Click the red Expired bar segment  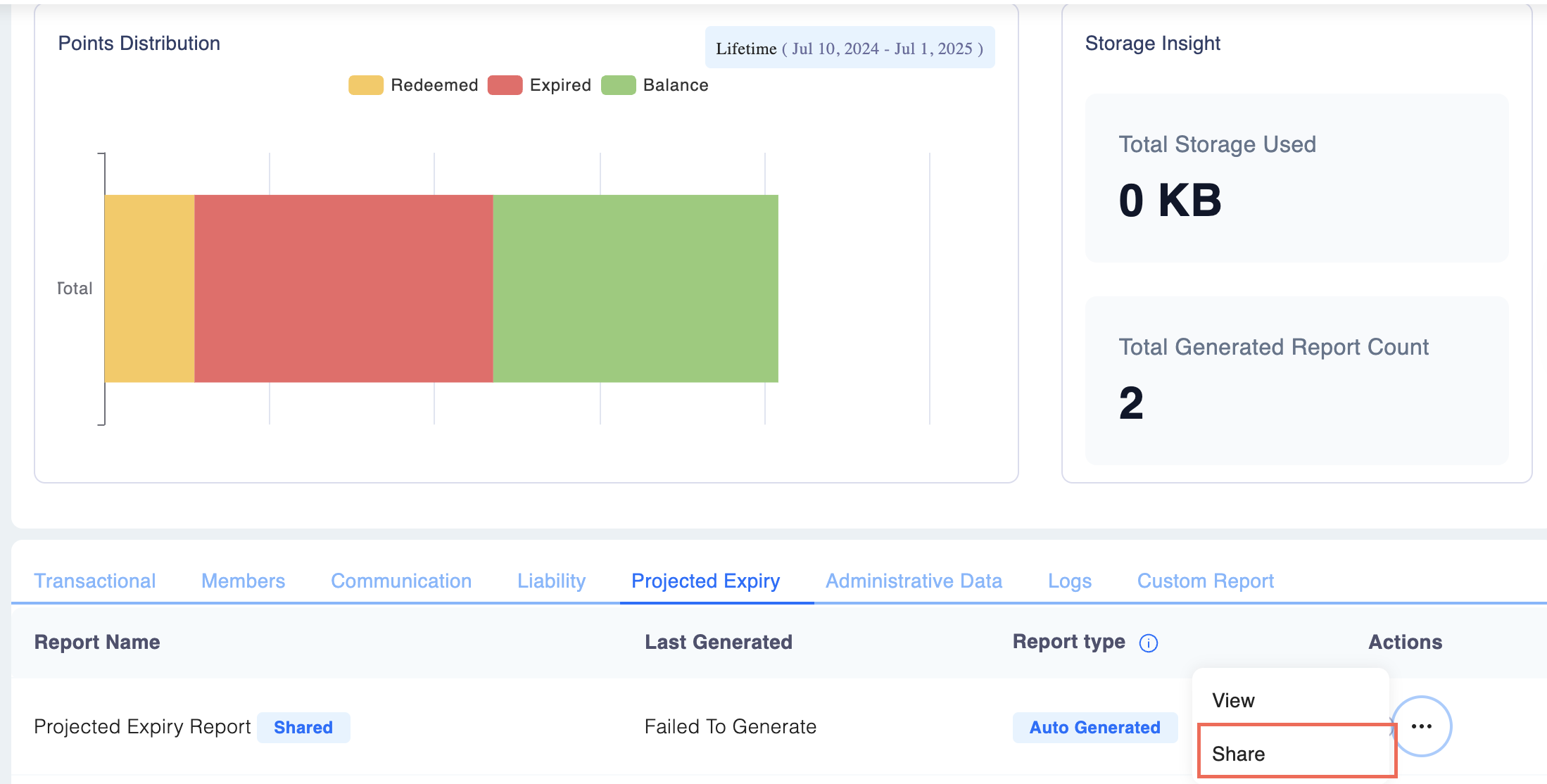pos(343,289)
